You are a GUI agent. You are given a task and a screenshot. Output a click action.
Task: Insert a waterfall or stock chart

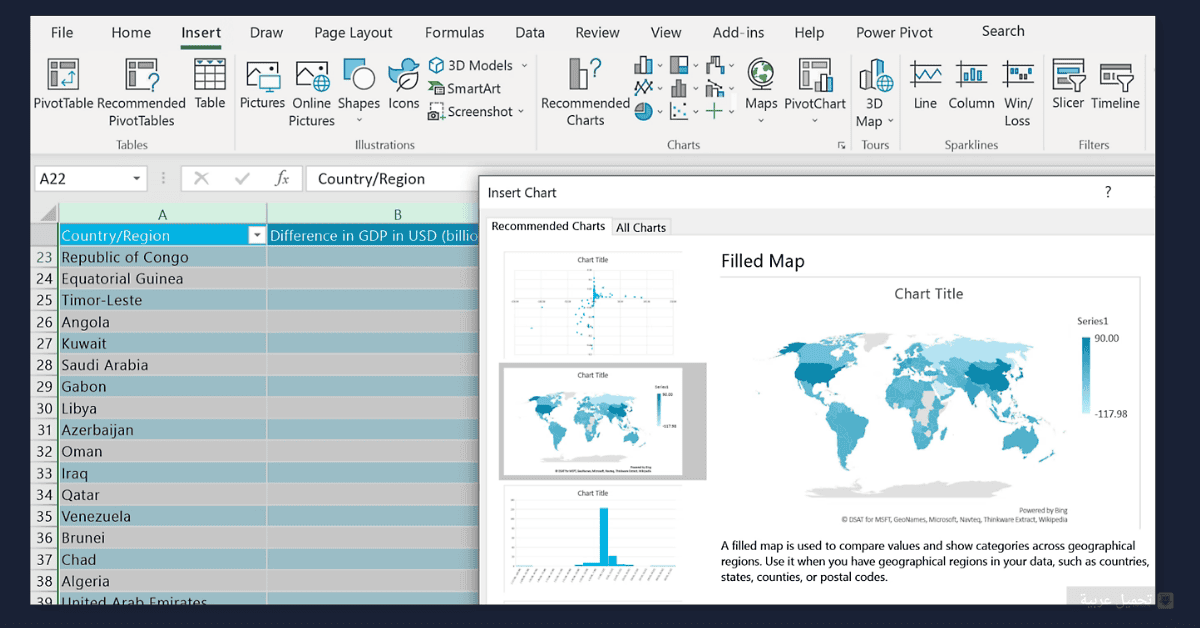[x=714, y=65]
